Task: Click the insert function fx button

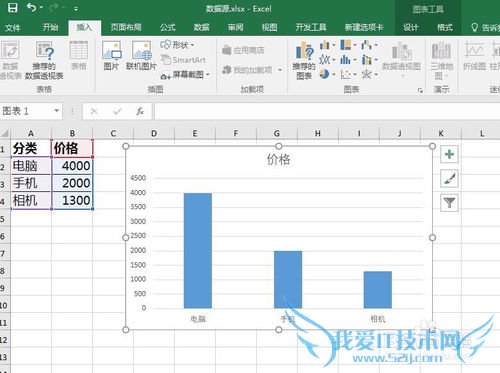Action: coord(140,111)
